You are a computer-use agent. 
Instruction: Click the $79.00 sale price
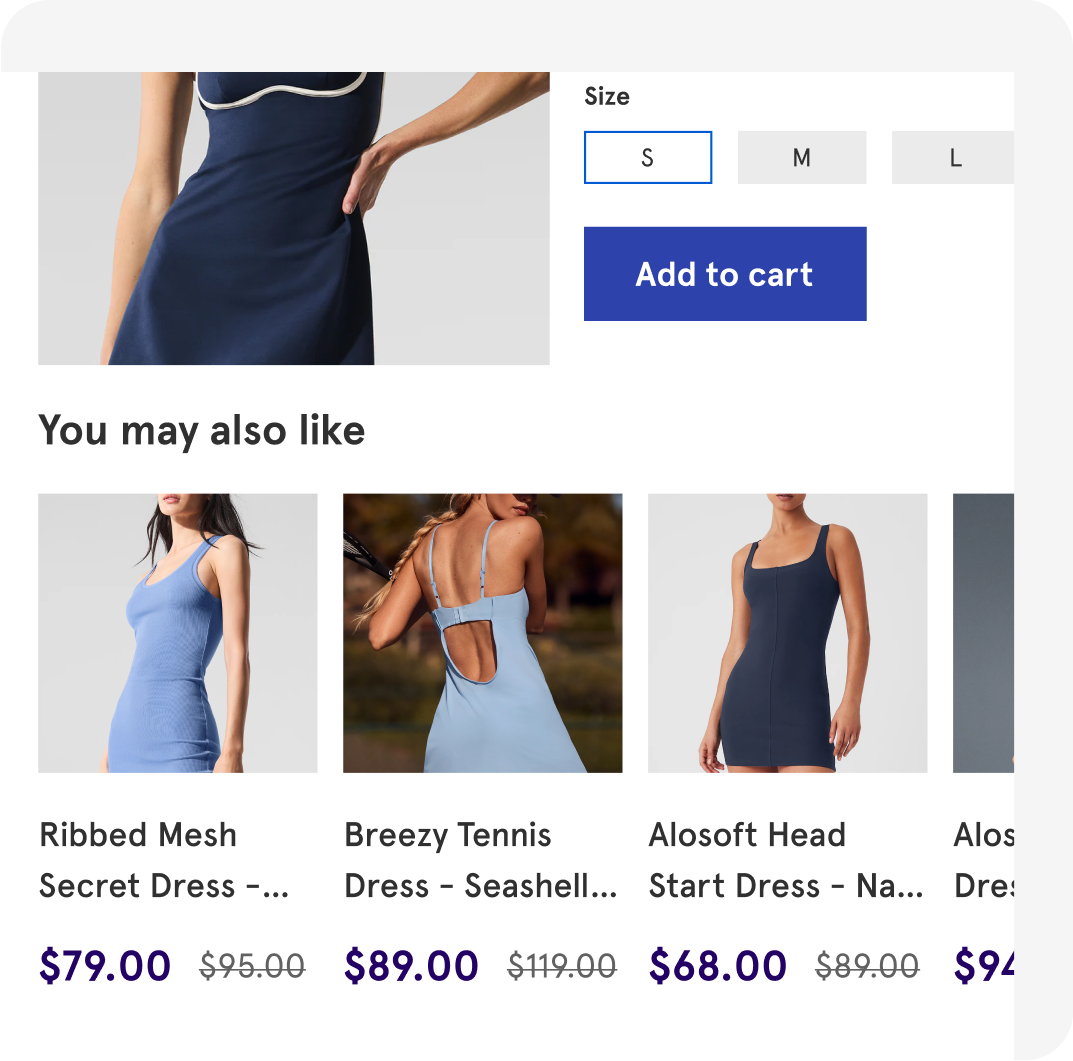(105, 965)
